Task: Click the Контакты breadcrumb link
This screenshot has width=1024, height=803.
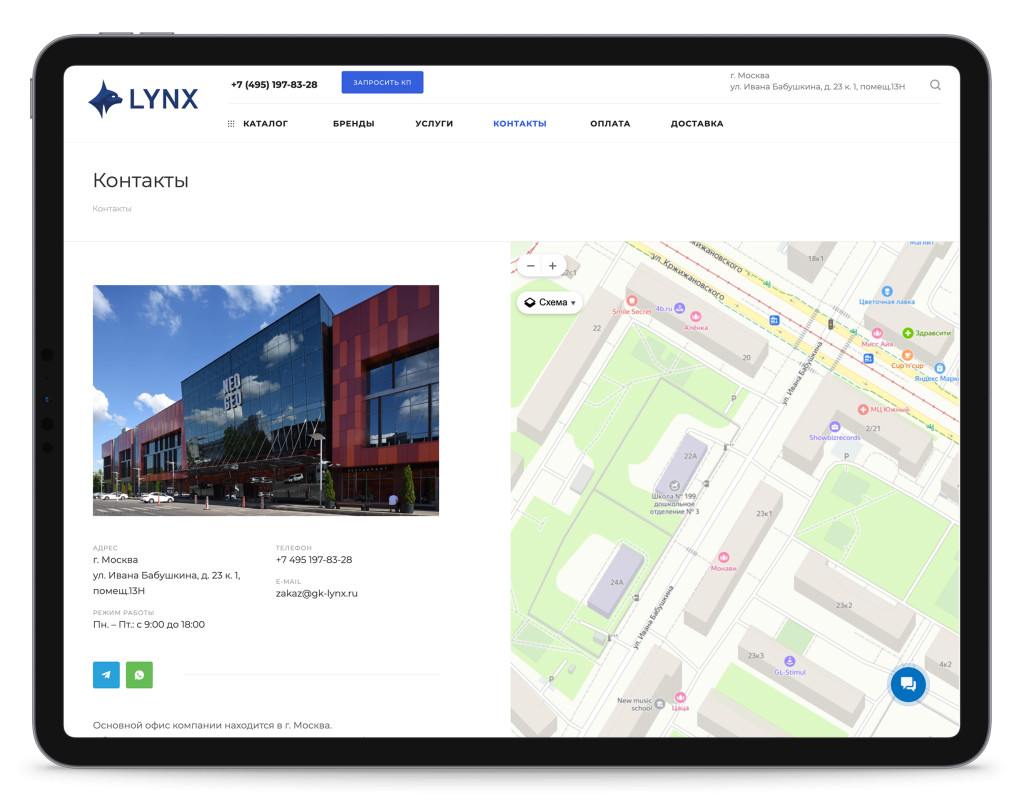Action: pyautogui.click(x=112, y=209)
